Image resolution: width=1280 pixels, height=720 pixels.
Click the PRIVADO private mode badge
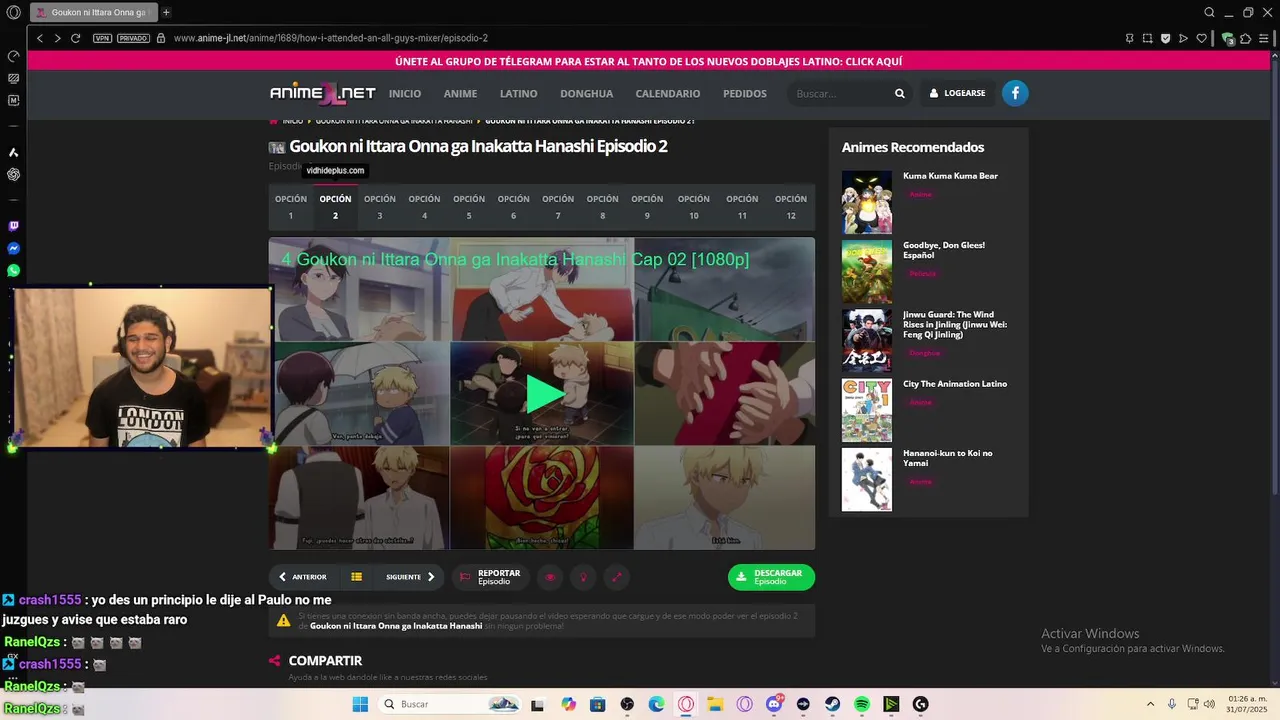coord(133,38)
